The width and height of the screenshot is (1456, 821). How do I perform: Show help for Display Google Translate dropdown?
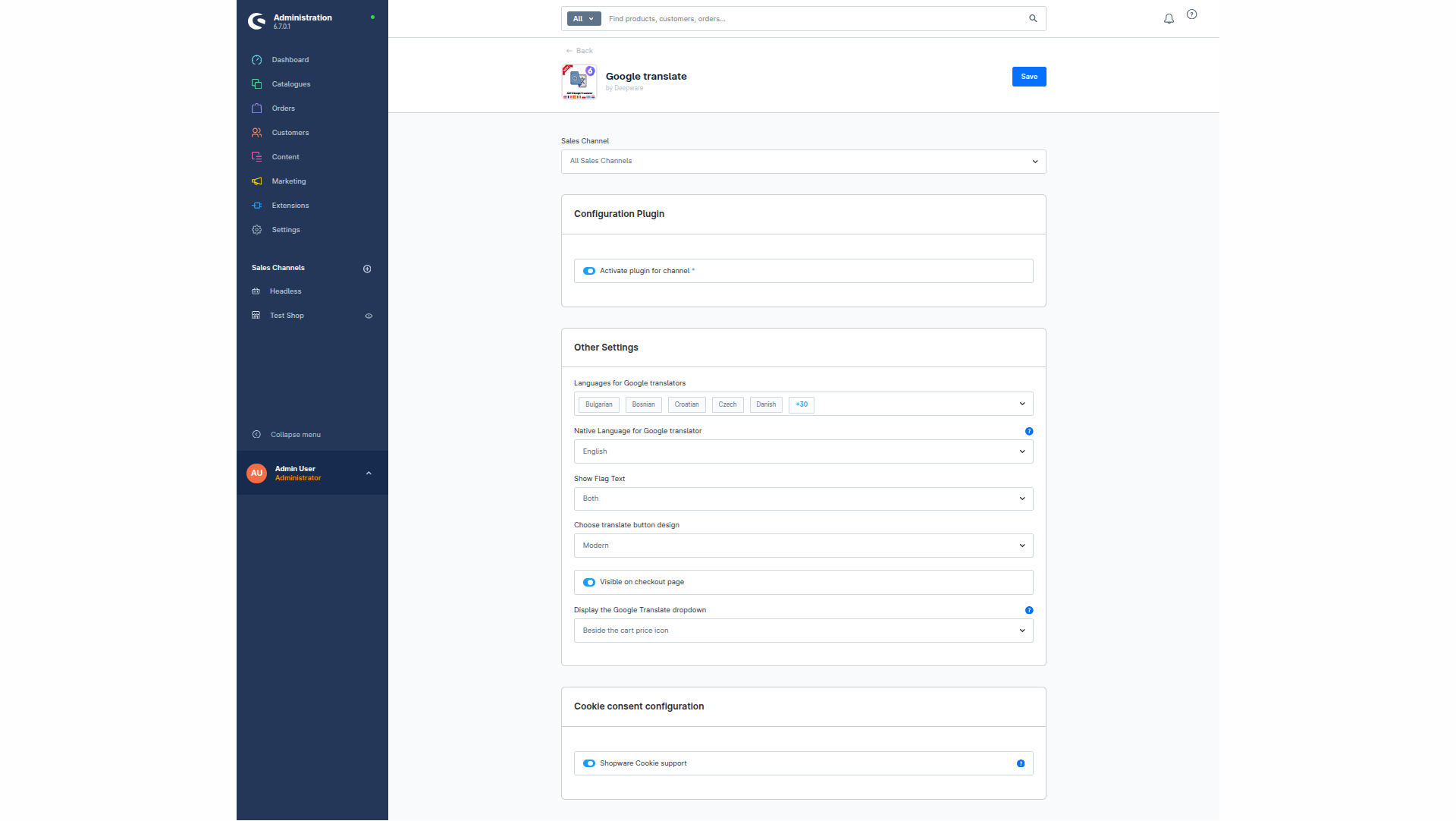[1029, 610]
